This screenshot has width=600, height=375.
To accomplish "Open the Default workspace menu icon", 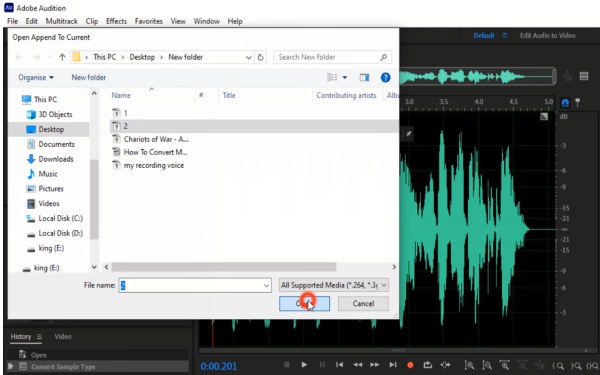I will pyautogui.click(x=505, y=36).
